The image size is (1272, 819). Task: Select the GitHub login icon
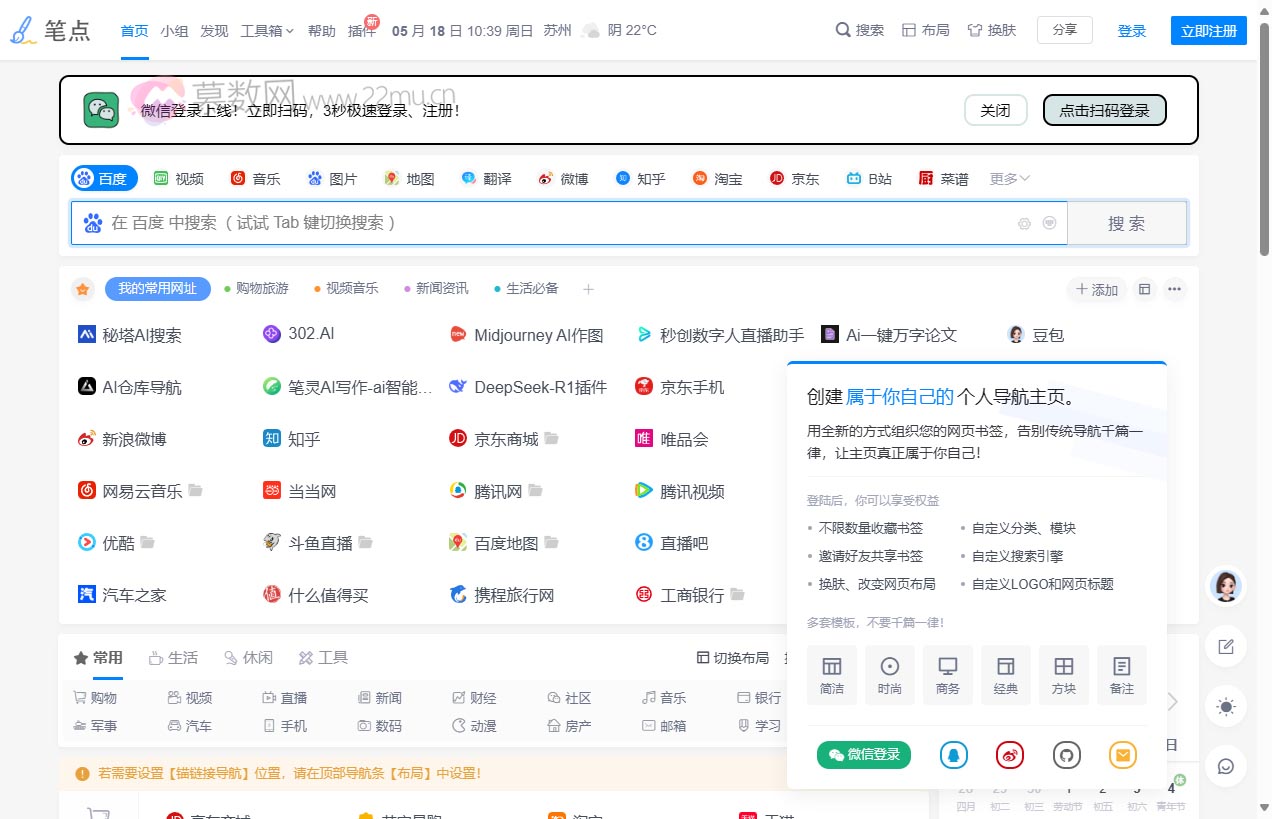pyautogui.click(x=1066, y=755)
